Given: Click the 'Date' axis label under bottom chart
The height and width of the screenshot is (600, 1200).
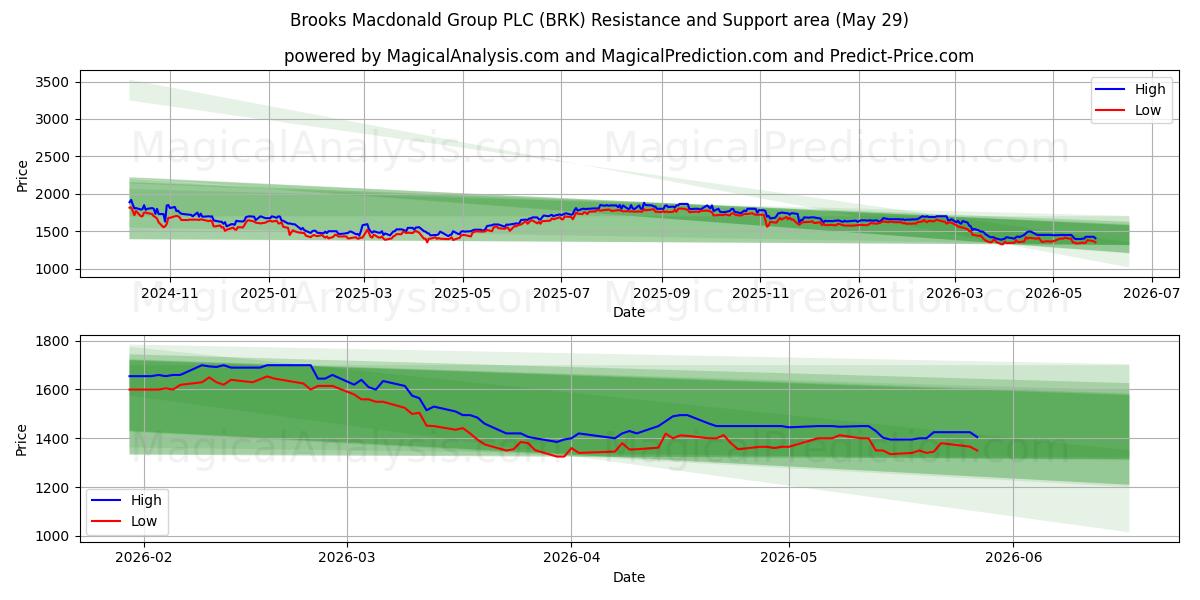Looking at the screenshot, I should coord(629,577).
